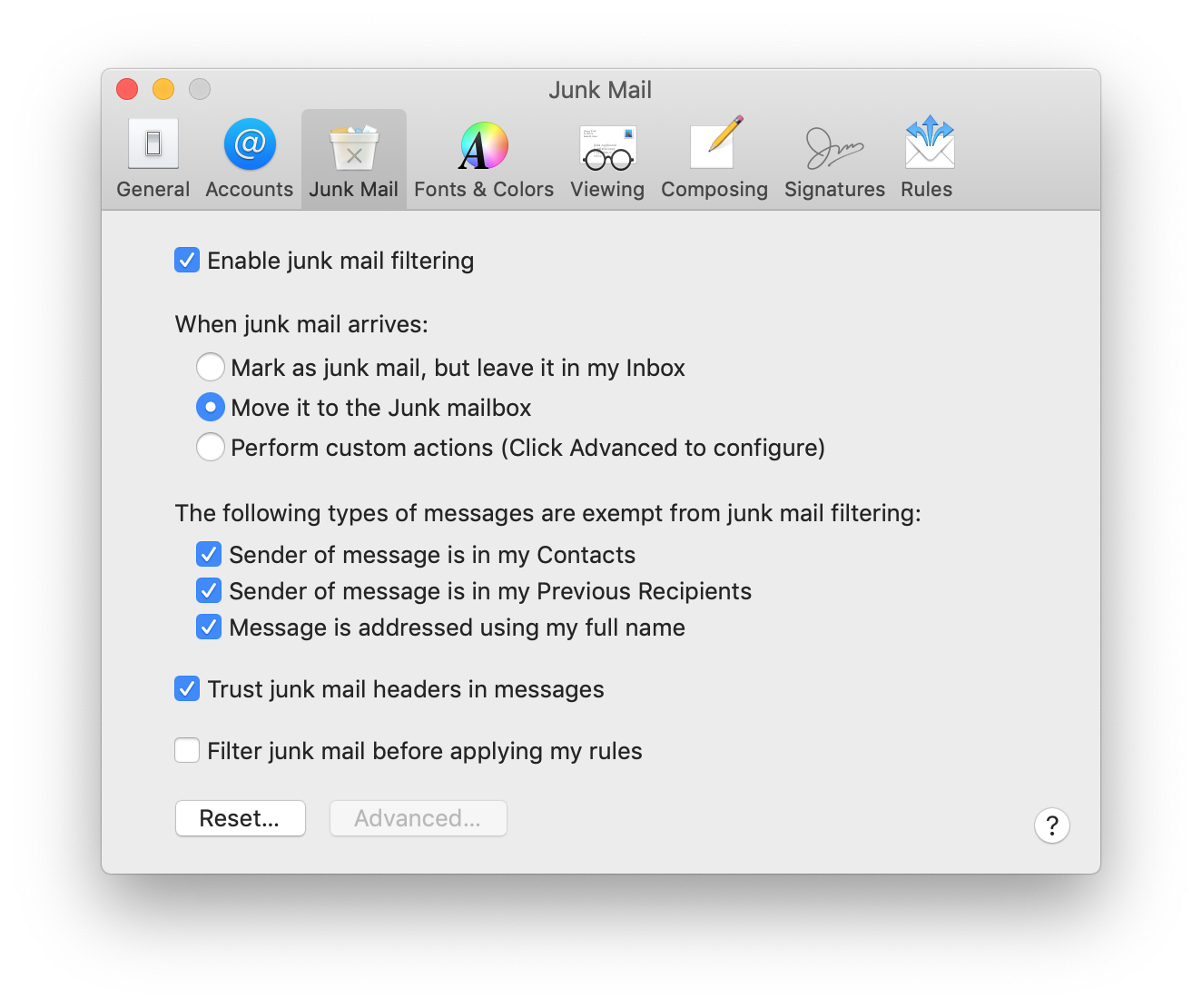Select Mark as junk mail, leave in Inbox

pyautogui.click(x=211, y=368)
